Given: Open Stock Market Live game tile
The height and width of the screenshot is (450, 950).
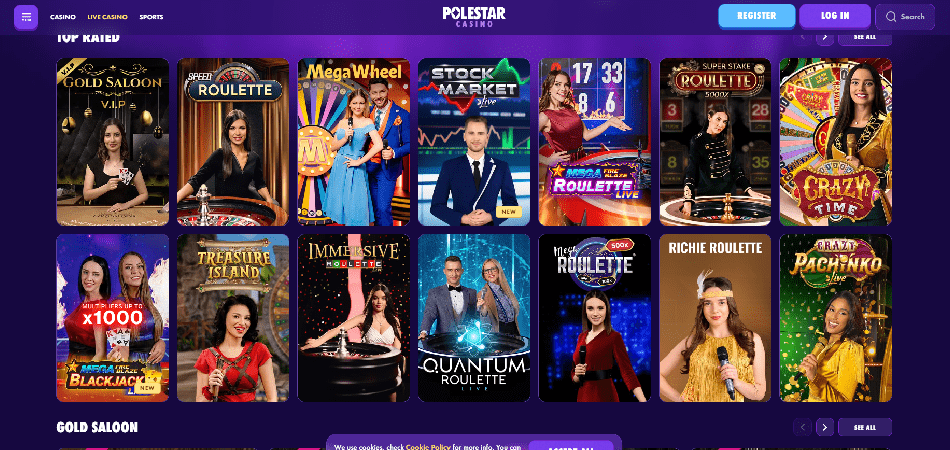Looking at the screenshot, I should tap(474, 142).
